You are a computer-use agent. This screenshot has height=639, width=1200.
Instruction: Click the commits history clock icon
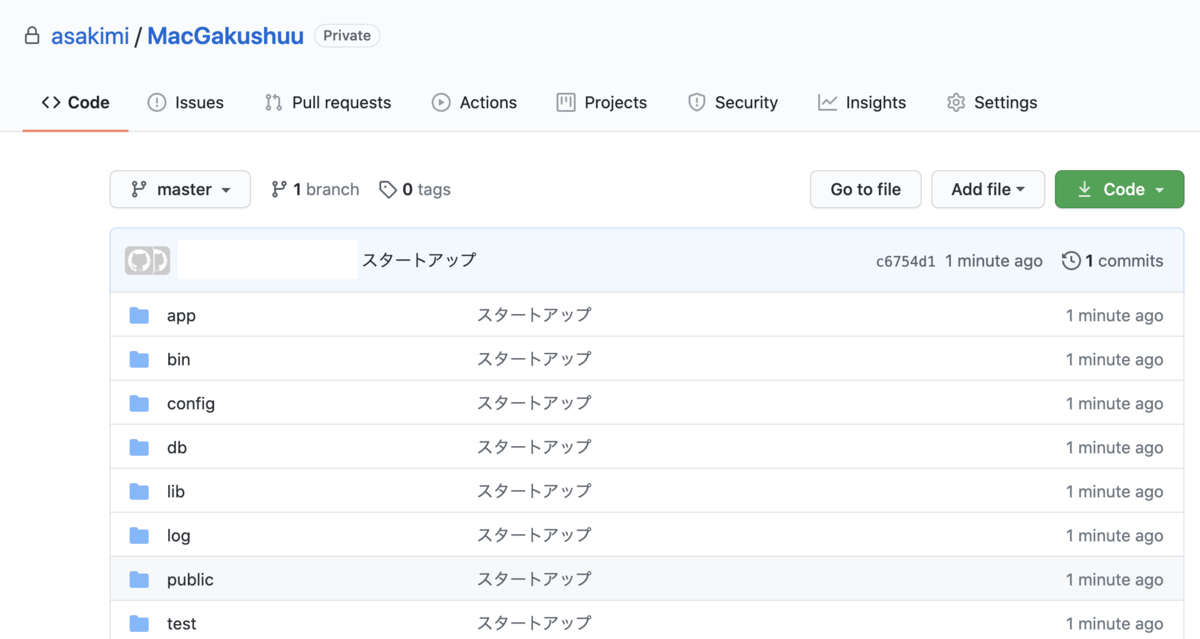point(1071,261)
